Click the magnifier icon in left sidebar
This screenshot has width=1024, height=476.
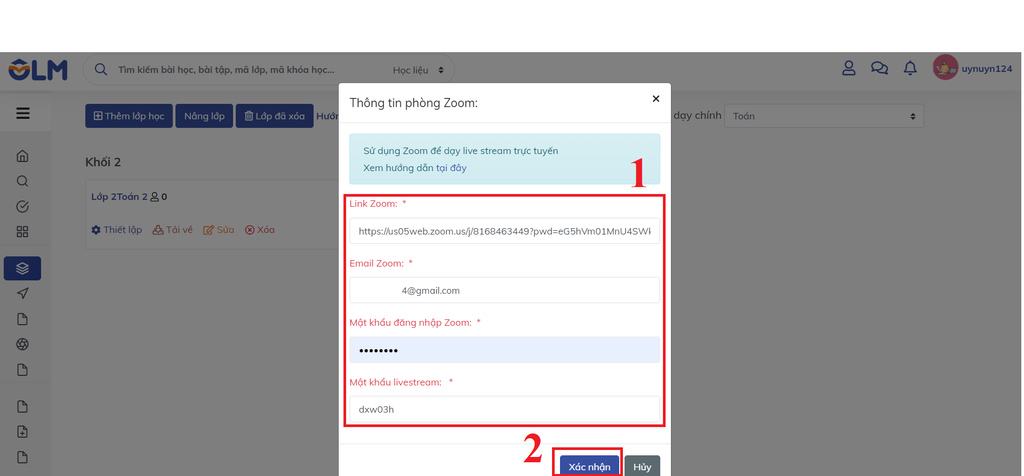(x=22, y=182)
